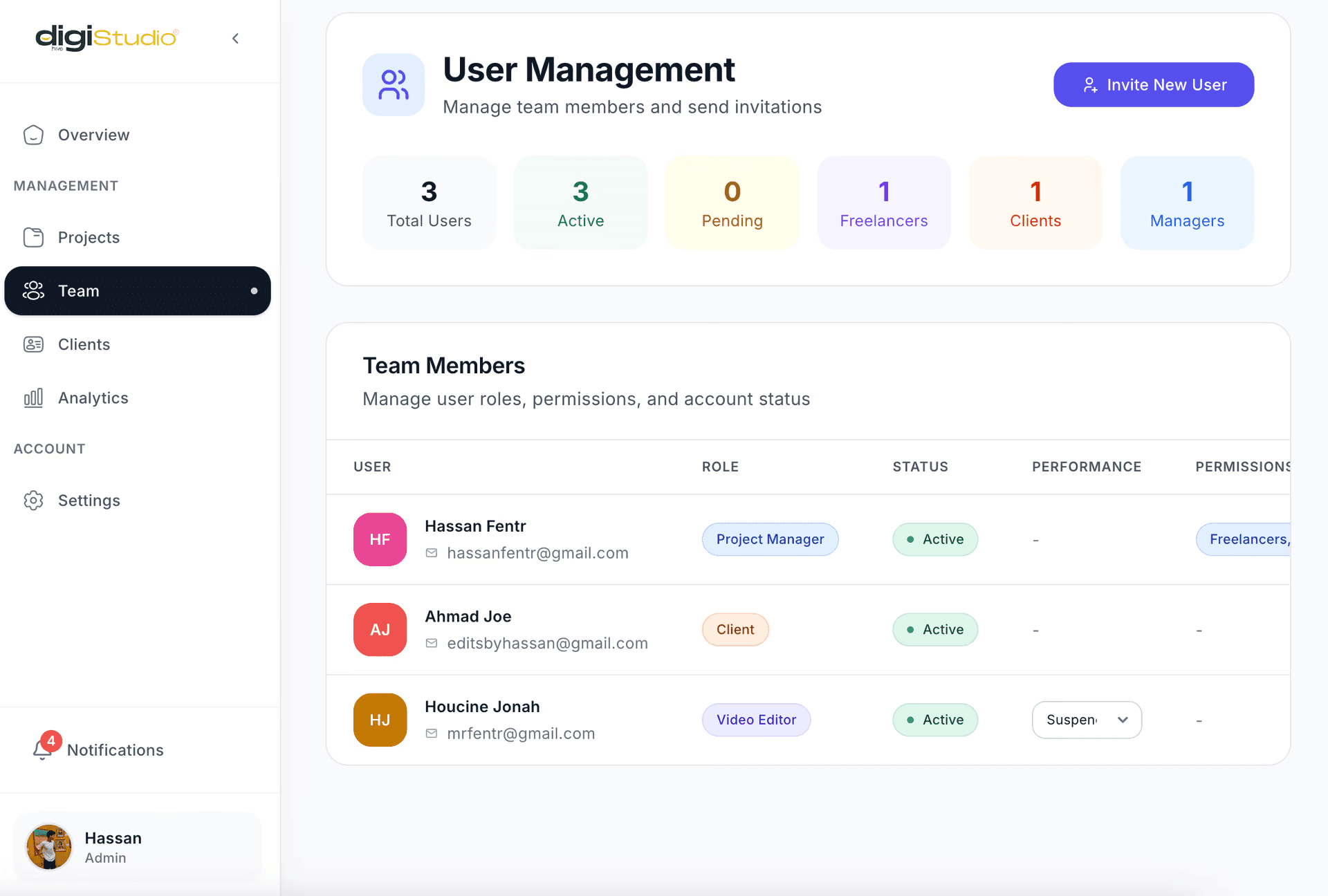Click the User Management header people icon

(393, 84)
